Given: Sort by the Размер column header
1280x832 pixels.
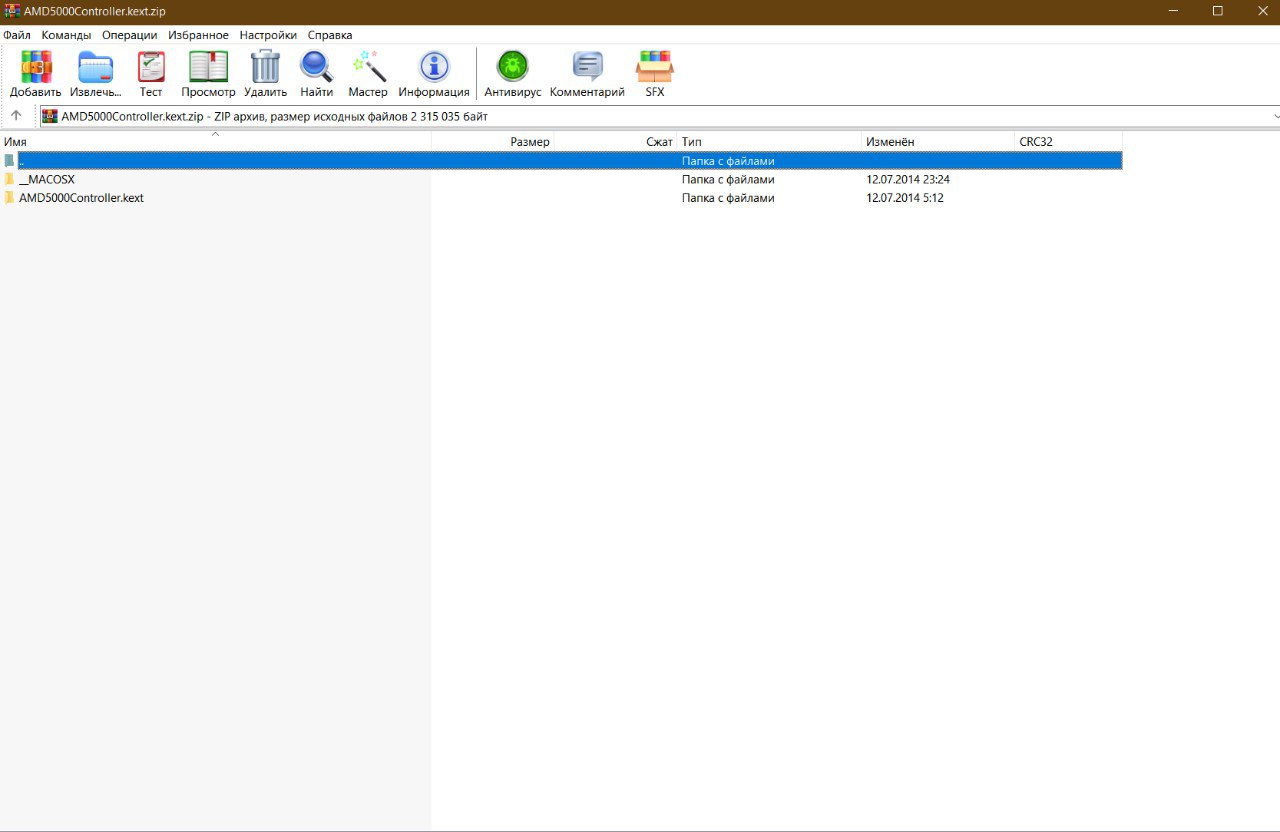Looking at the screenshot, I should 492,142.
